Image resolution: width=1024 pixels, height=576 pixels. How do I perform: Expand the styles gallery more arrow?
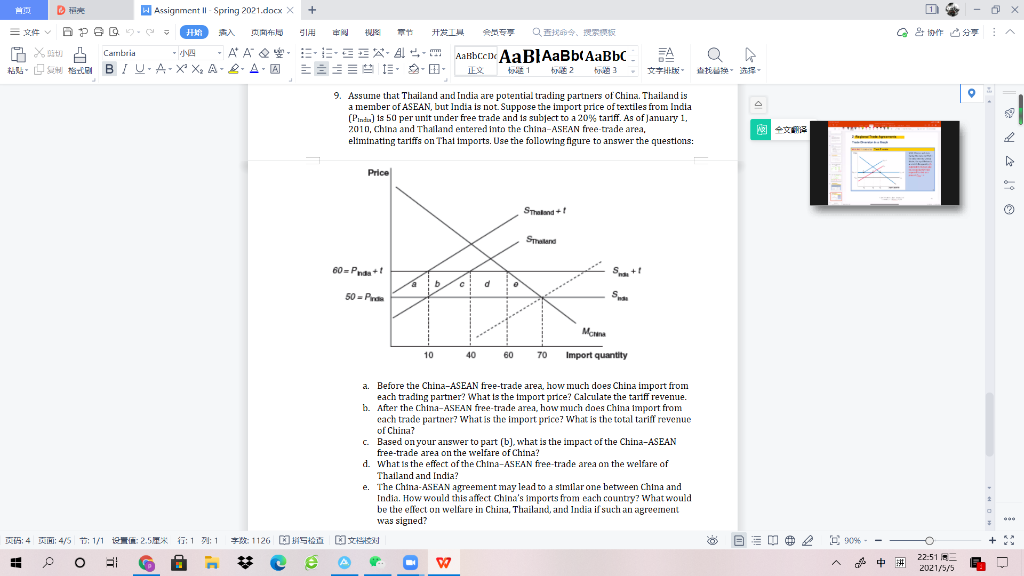(633, 71)
